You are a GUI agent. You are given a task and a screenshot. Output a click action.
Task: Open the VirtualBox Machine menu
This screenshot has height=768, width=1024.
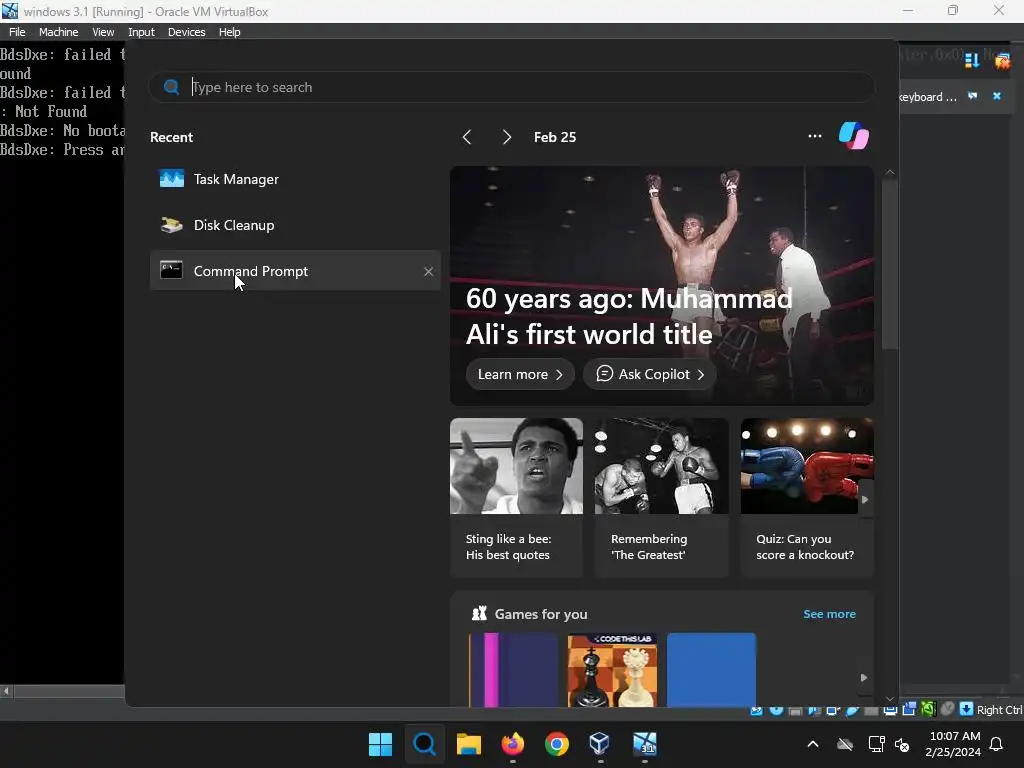pyautogui.click(x=58, y=32)
